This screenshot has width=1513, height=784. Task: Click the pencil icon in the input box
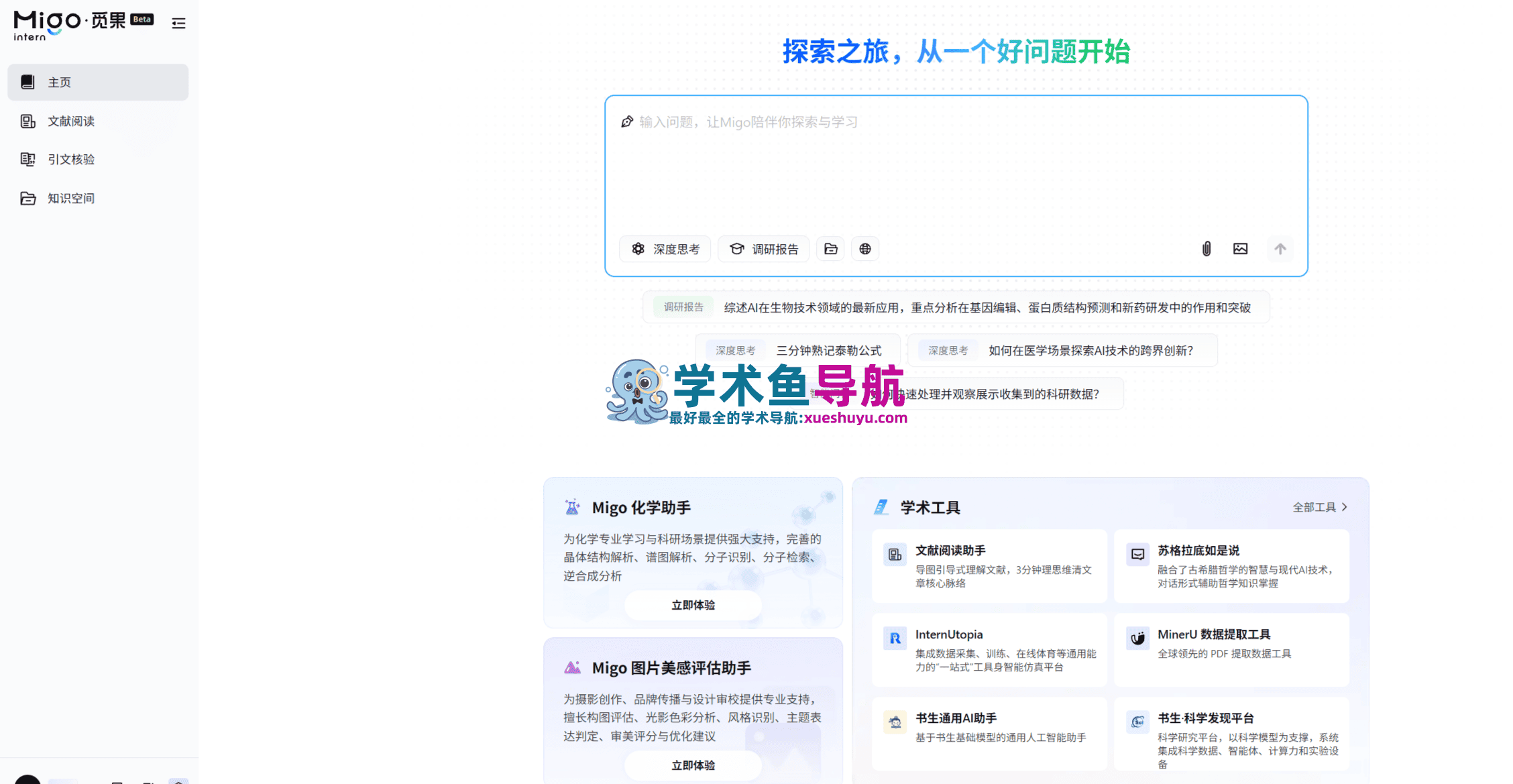coord(627,122)
